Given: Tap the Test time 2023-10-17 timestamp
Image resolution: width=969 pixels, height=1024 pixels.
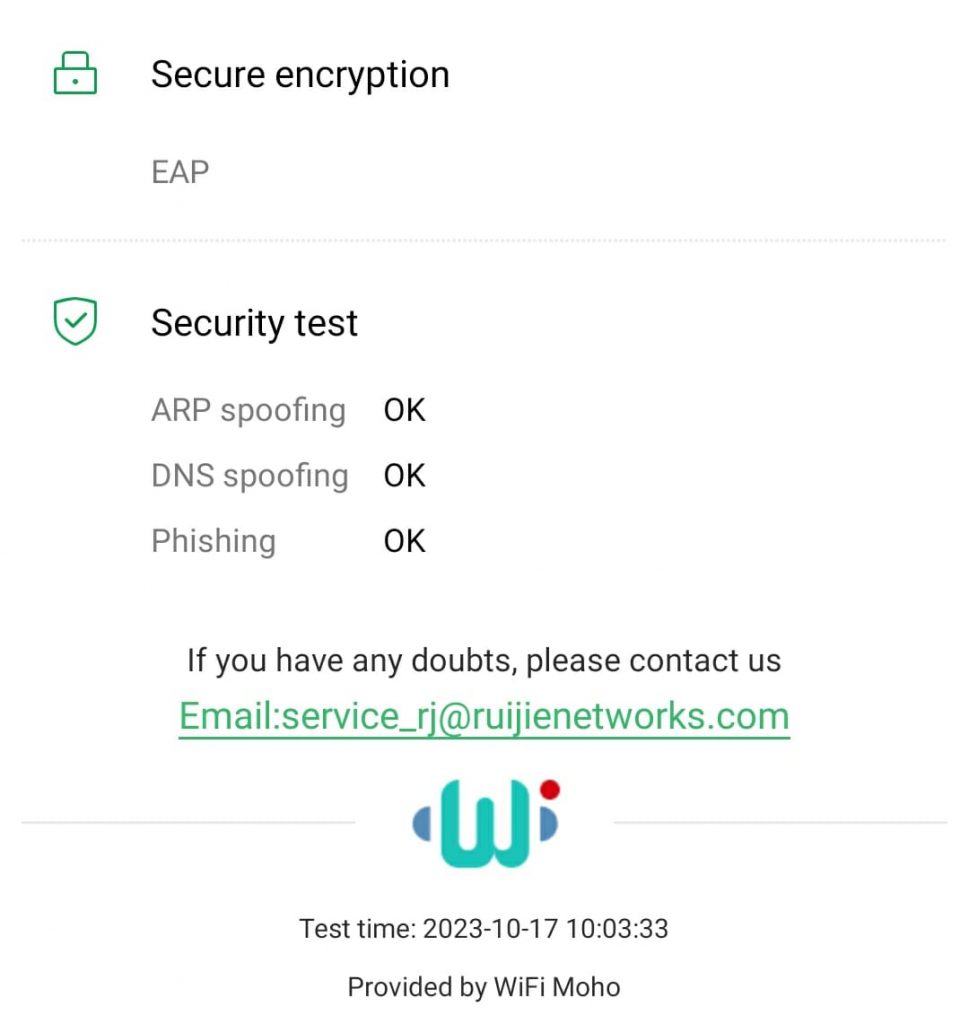Looking at the screenshot, I should [484, 929].
